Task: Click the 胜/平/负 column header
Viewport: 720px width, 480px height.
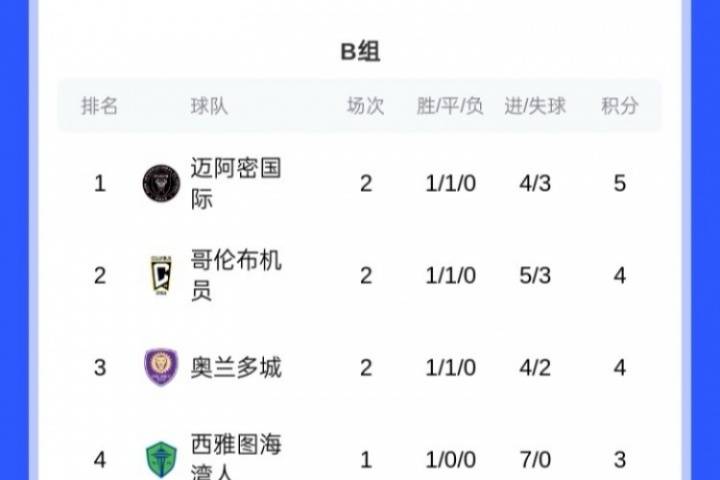Action: point(450,106)
